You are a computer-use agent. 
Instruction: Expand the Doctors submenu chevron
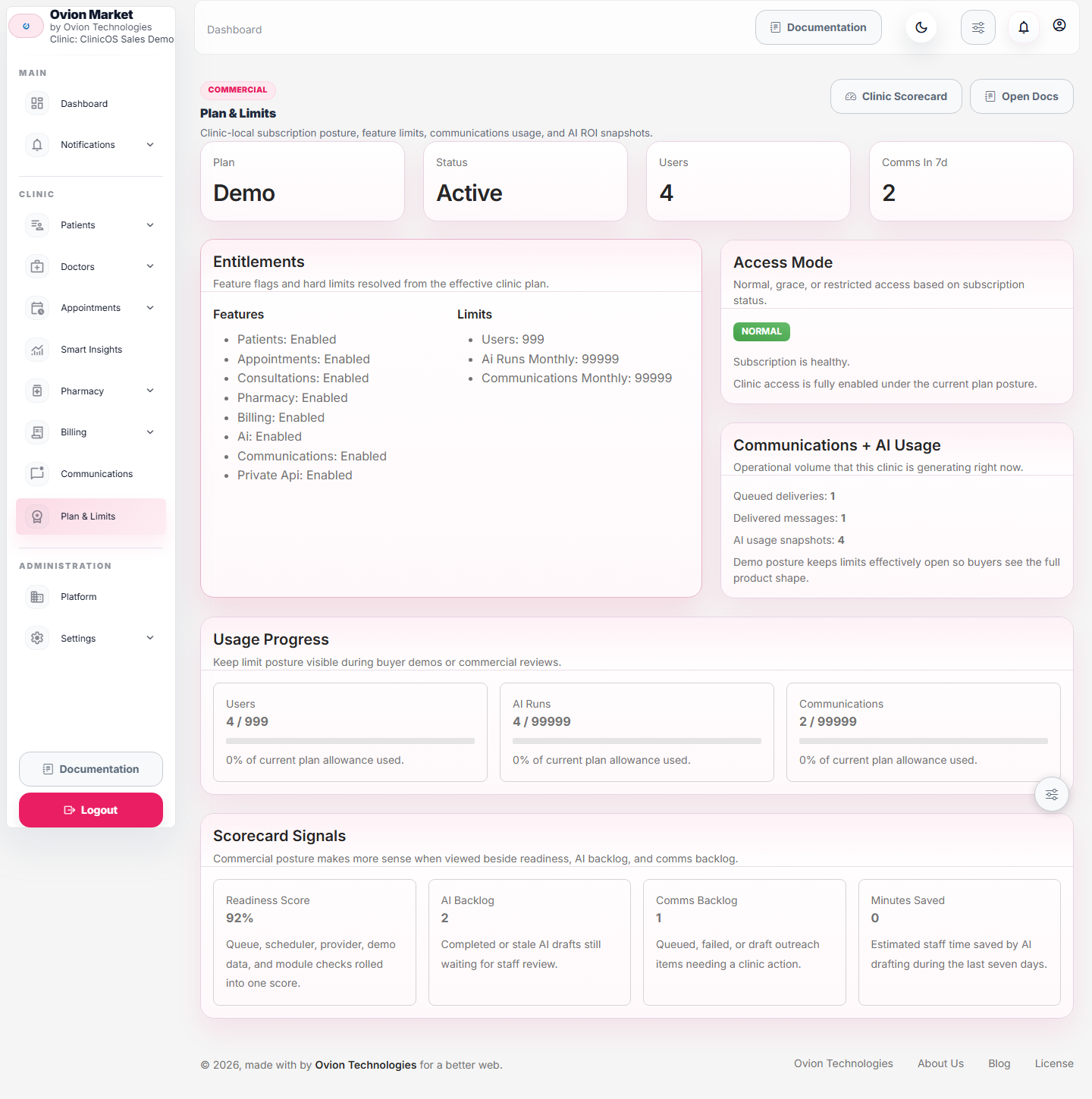[x=150, y=266]
